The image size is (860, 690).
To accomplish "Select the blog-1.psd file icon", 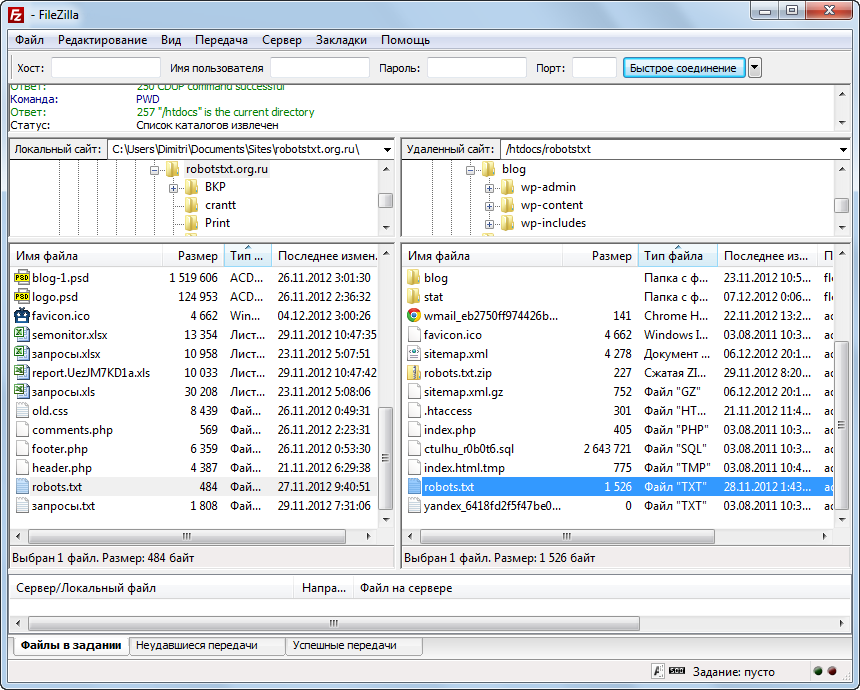I will tap(22, 278).
